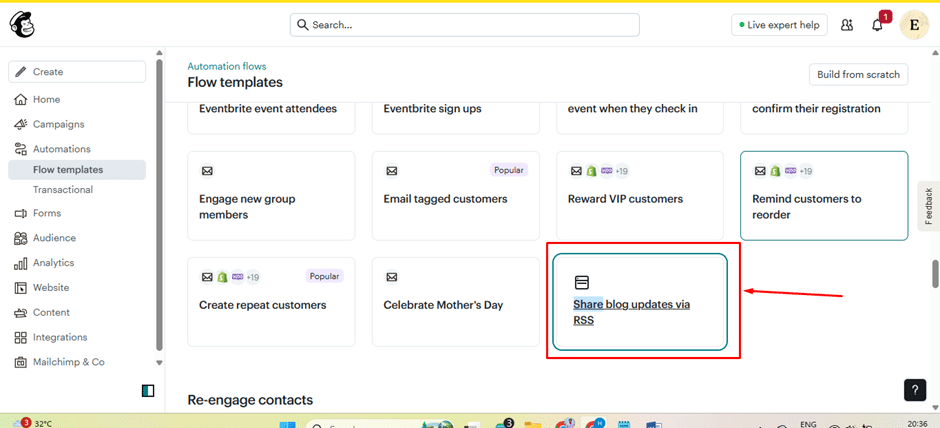940x428 pixels.
Task: Open the taskbar clock showing 20:36
Action: 919,423
